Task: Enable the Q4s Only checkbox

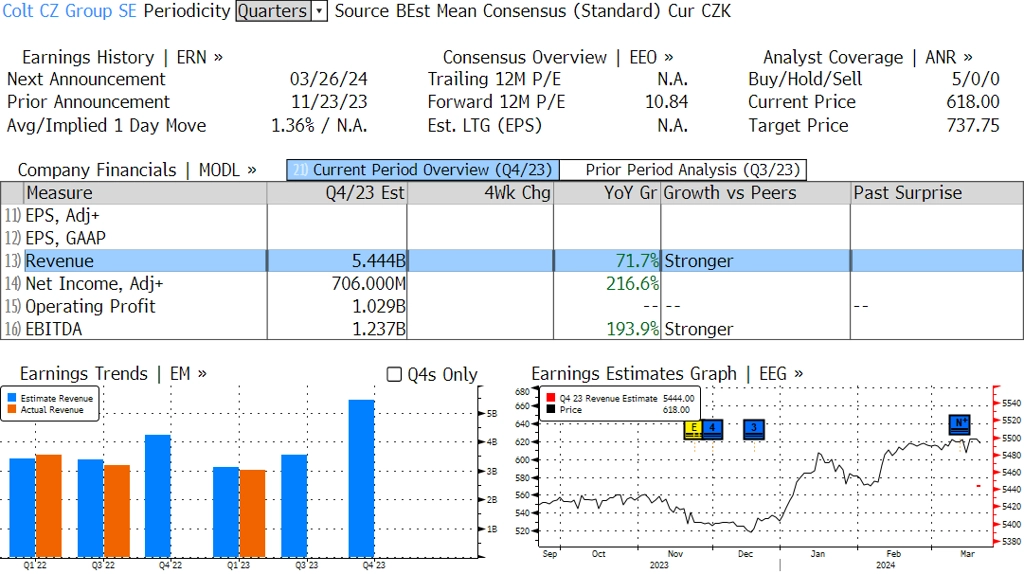Action: [x=394, y=374]
